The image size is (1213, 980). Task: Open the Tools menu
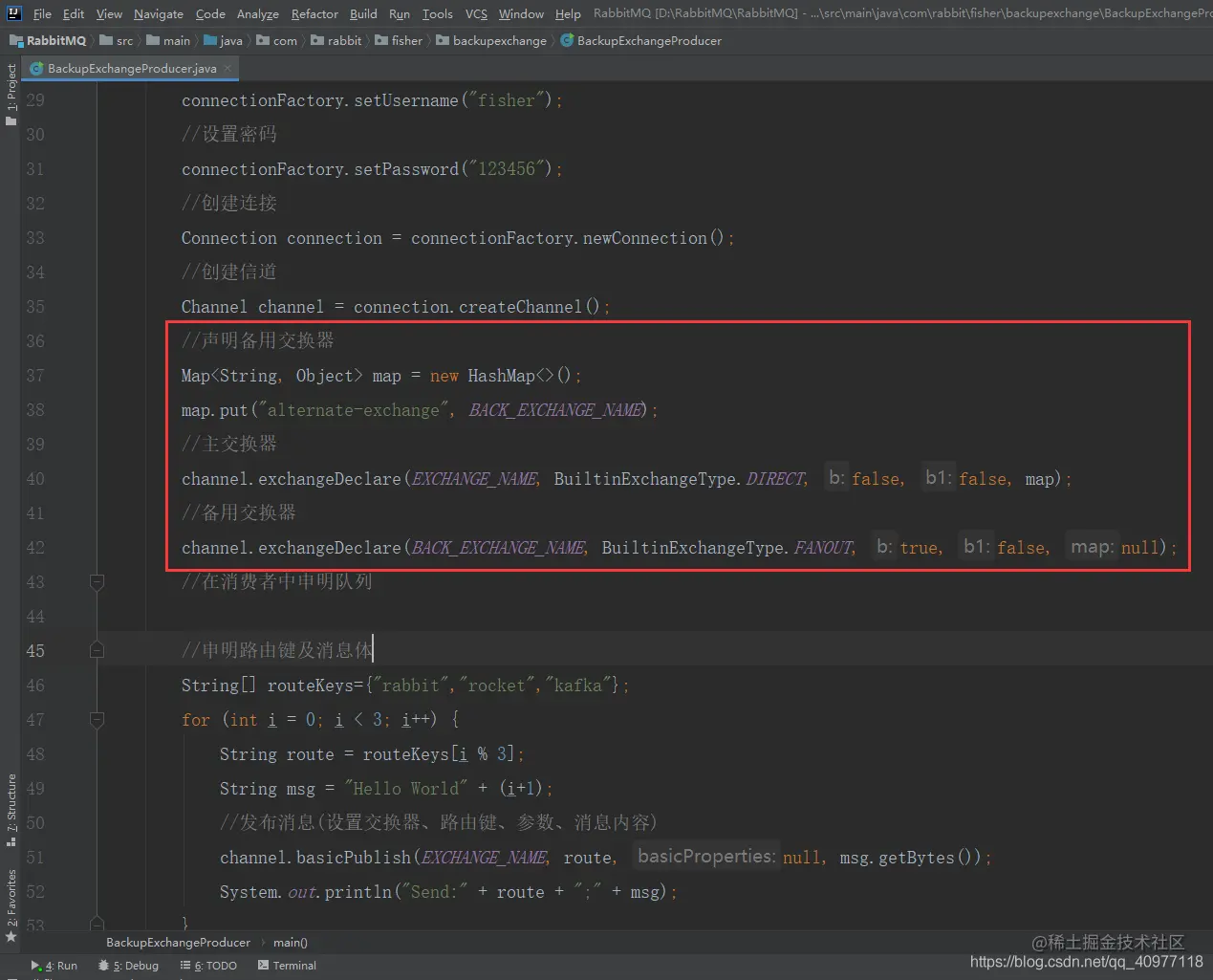coord(437,13)
